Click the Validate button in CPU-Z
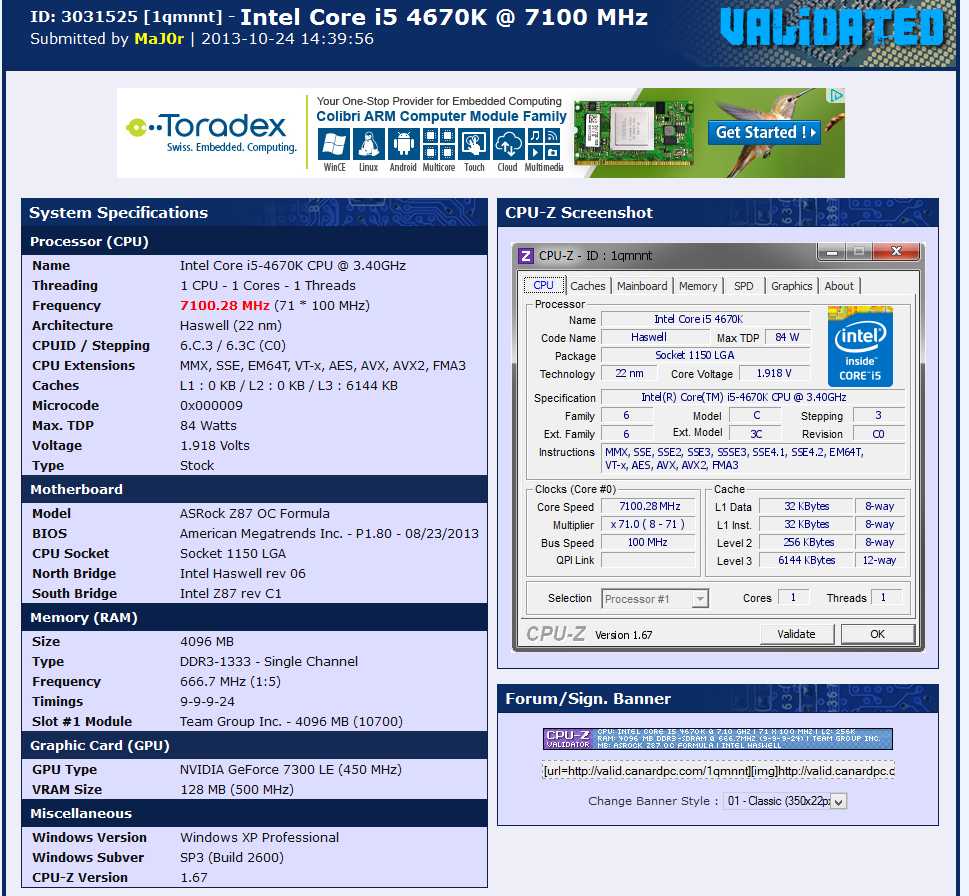 [x=796, y=634]
